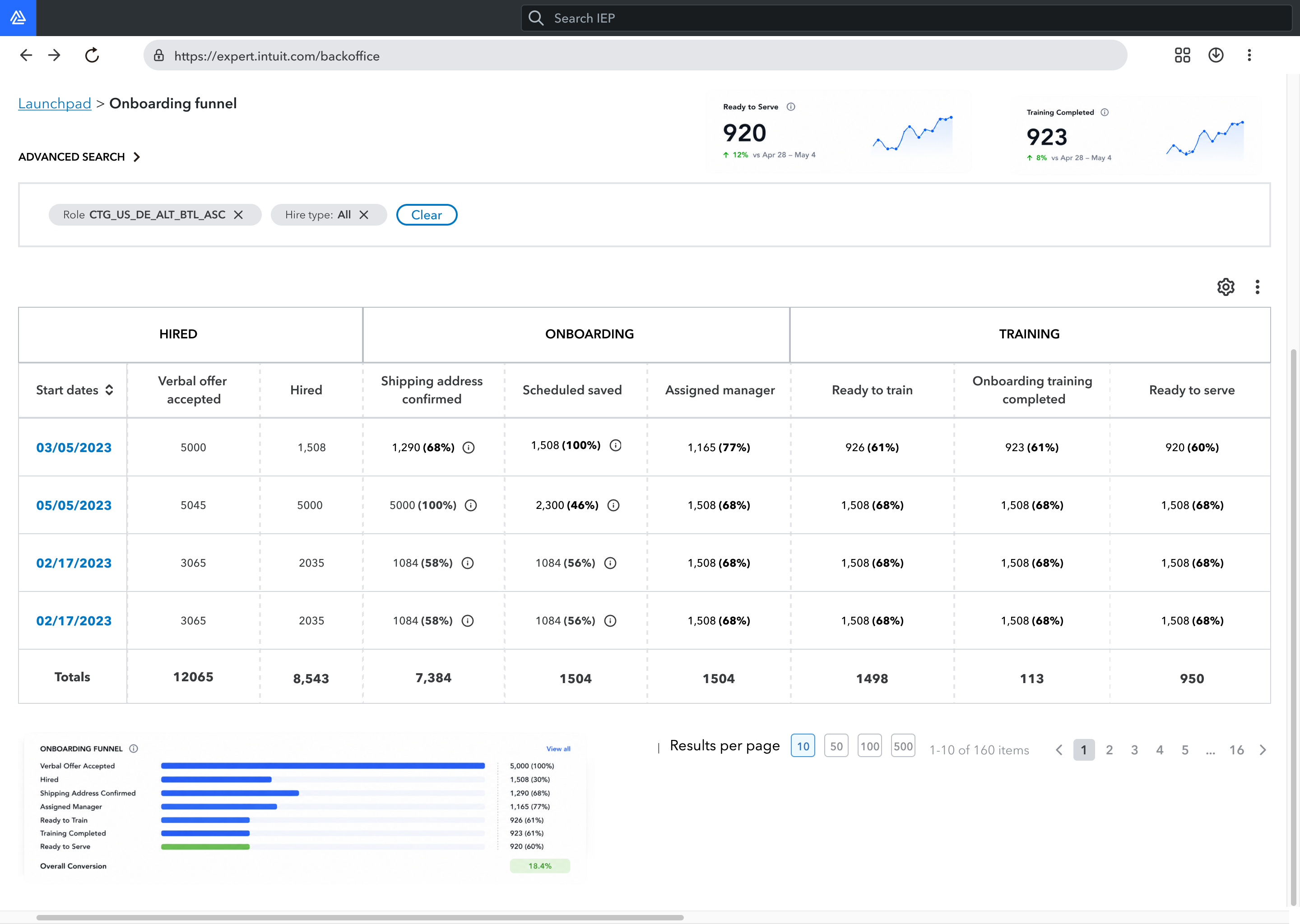Go to the next page with right chevron
This screenshot has width=1300, height=924.
(1263, 750)
